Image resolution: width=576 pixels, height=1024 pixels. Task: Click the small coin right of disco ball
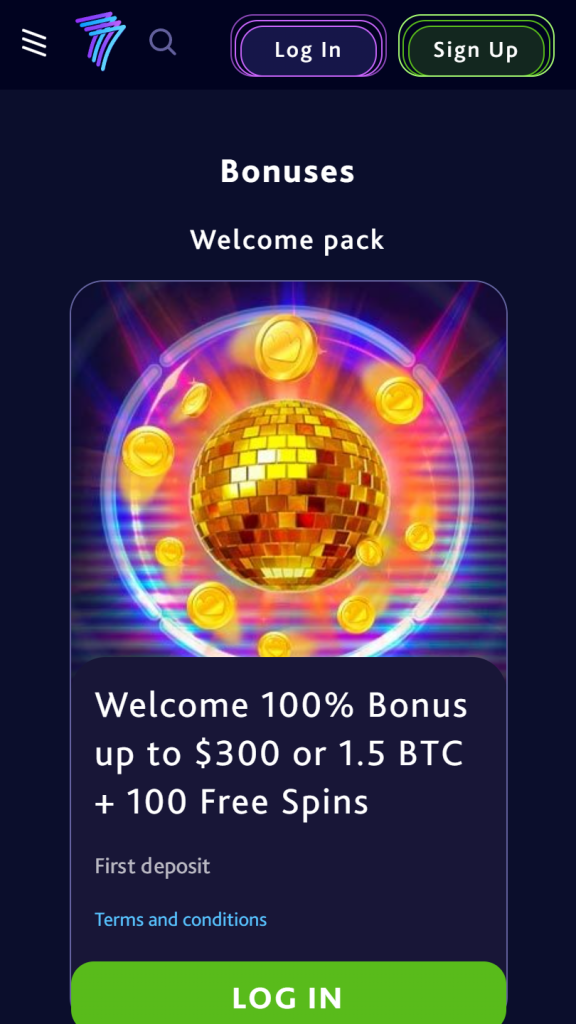pyautogui.click(x=419, y=536)
